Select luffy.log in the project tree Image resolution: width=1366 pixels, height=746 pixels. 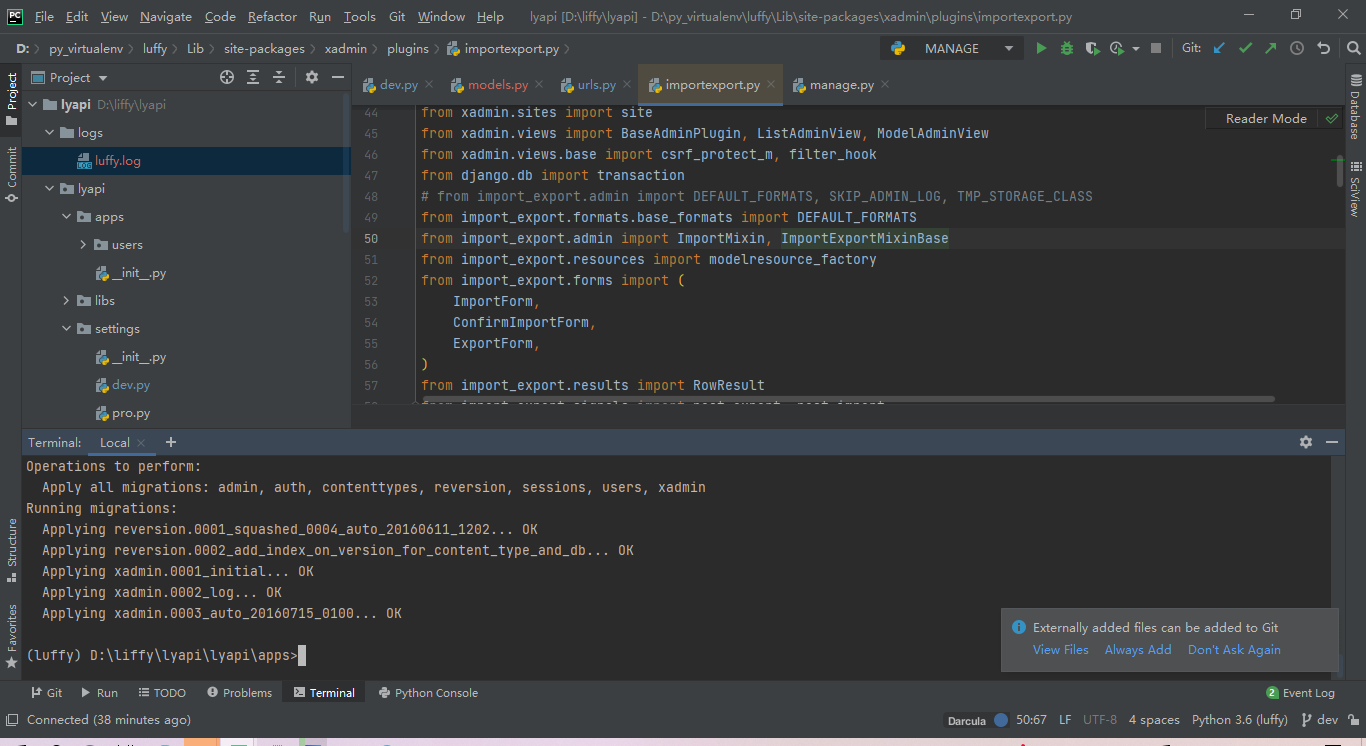point(117,160)
